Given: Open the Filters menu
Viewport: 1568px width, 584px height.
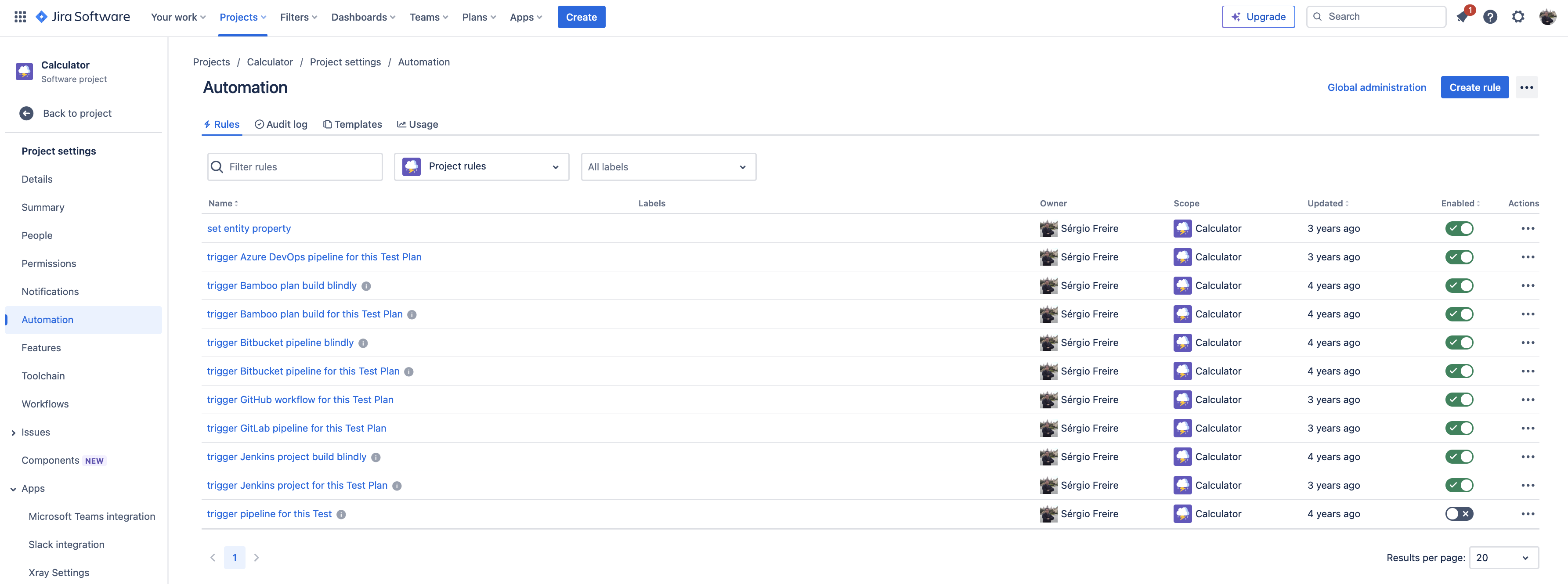Looking at the screenshot, I should [x=298, y=17].
